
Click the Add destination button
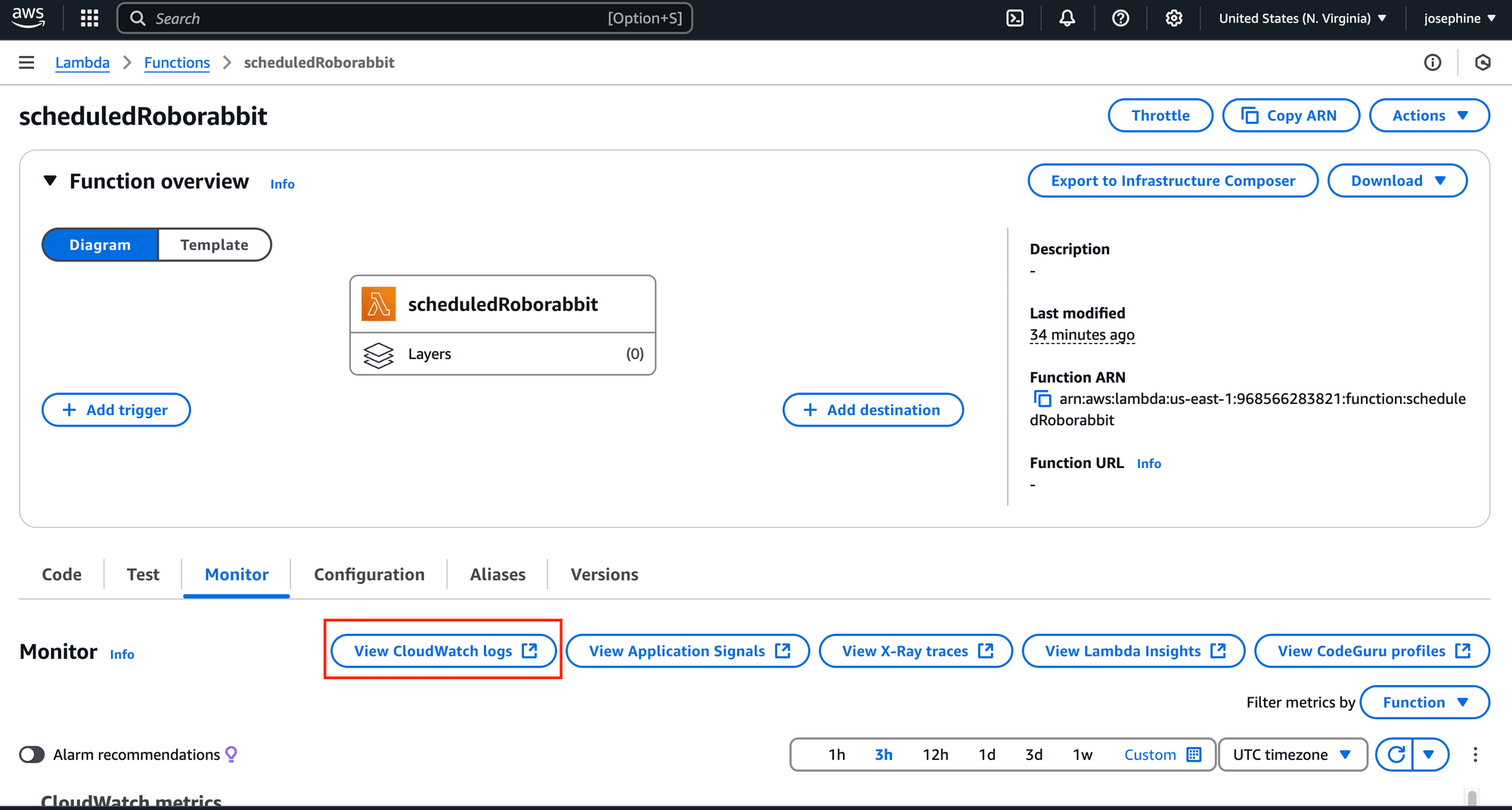[x=872, y=409]
